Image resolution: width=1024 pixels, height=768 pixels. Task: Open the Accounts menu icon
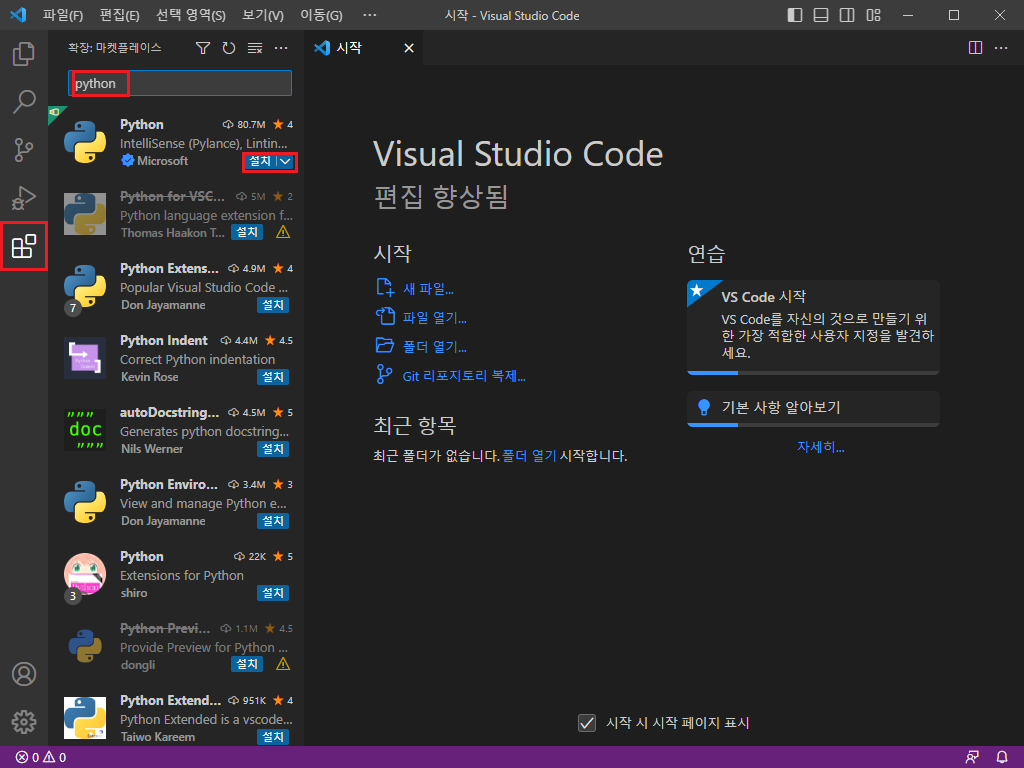24,674
